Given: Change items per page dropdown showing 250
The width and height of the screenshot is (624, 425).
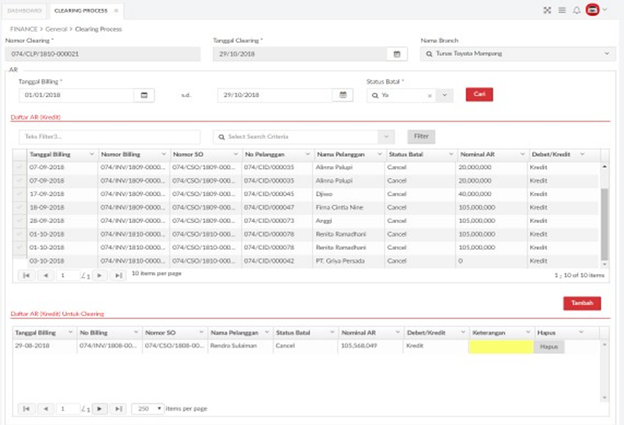Looking at the screenshot, I should coord(148,409).
